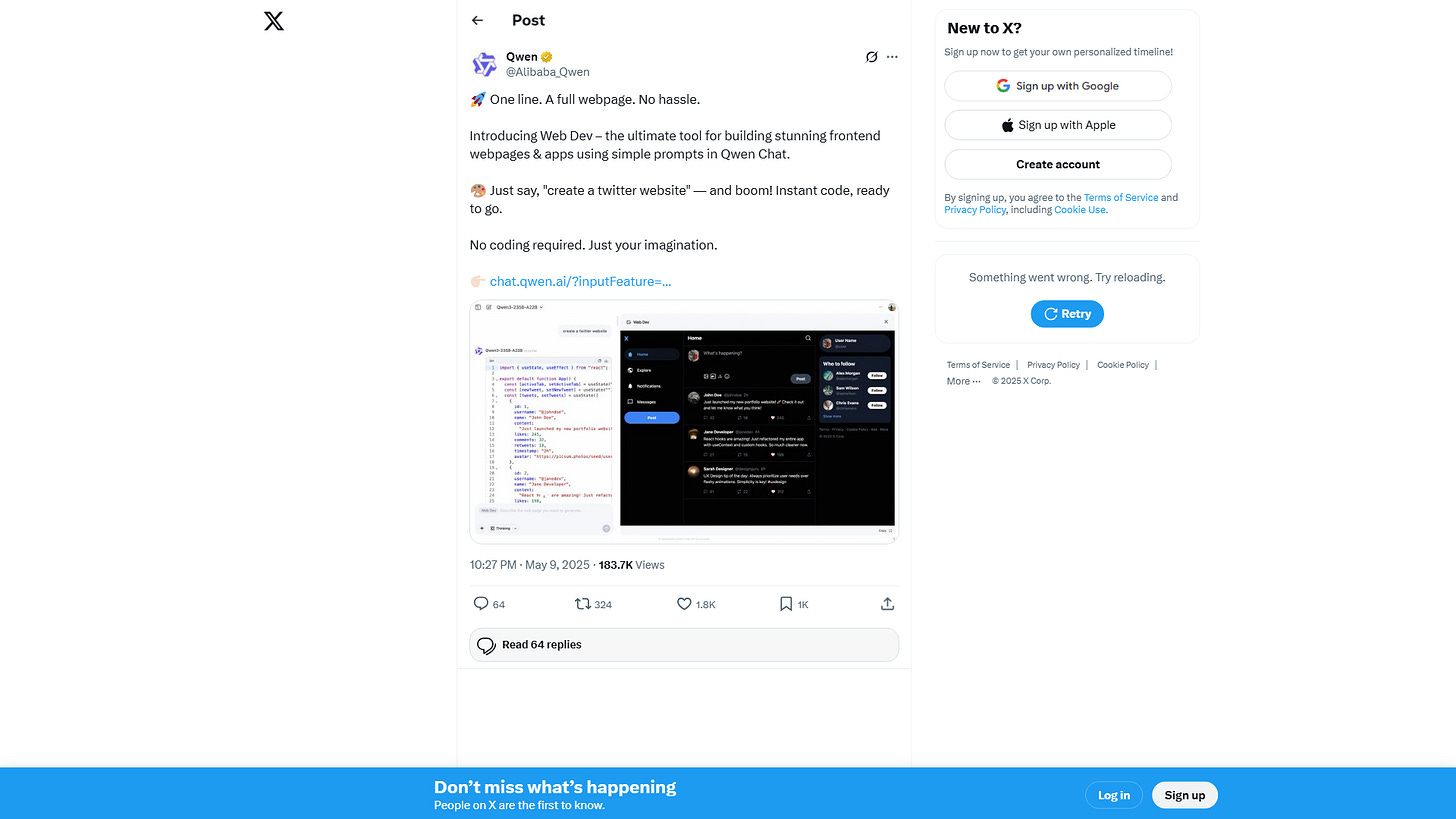Click the share upload icon
This screenshot has width=1456, height=819.
(887, 604)
